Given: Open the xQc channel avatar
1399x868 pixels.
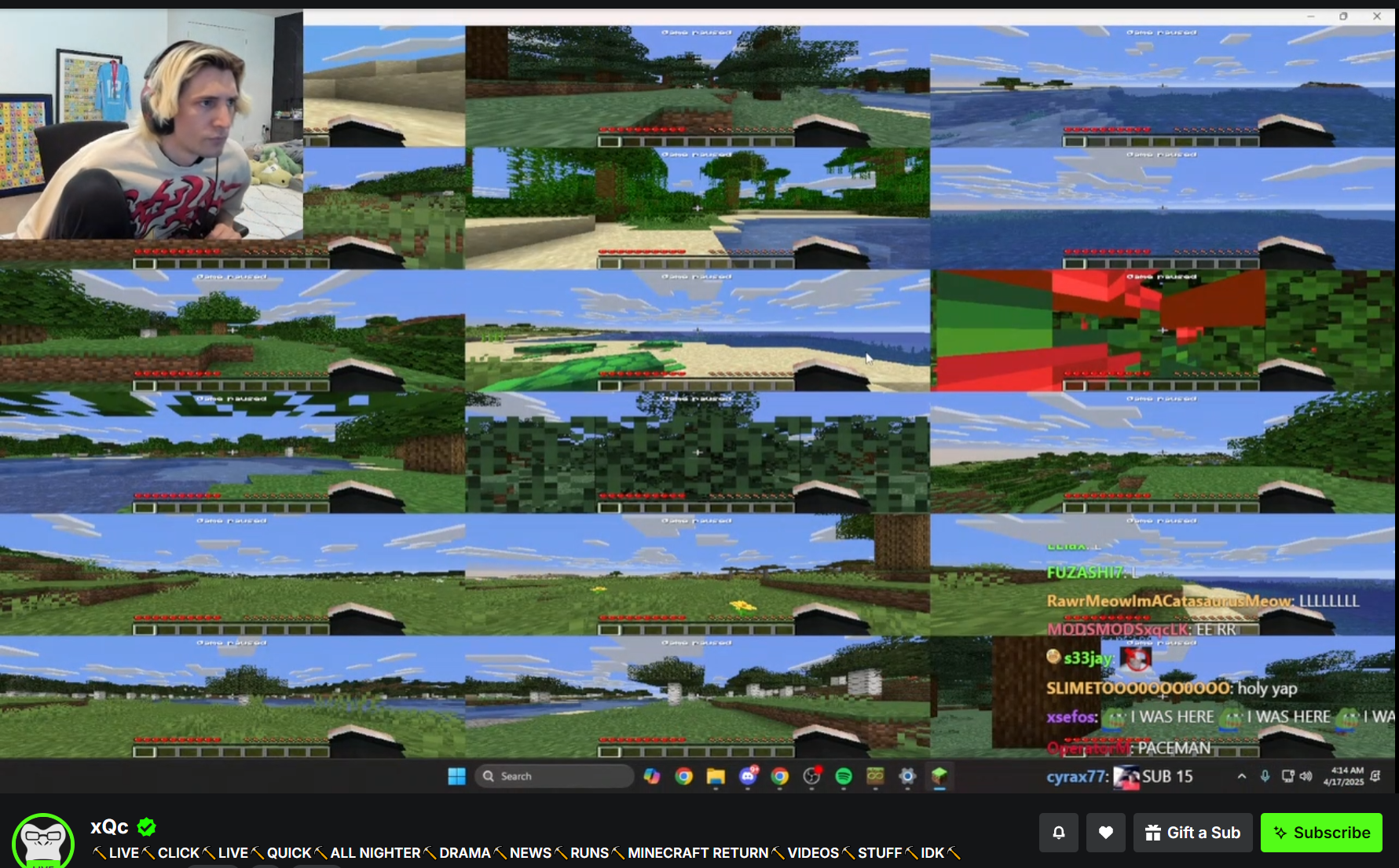Looking at the screenshot, I should (x=43, y=841).
